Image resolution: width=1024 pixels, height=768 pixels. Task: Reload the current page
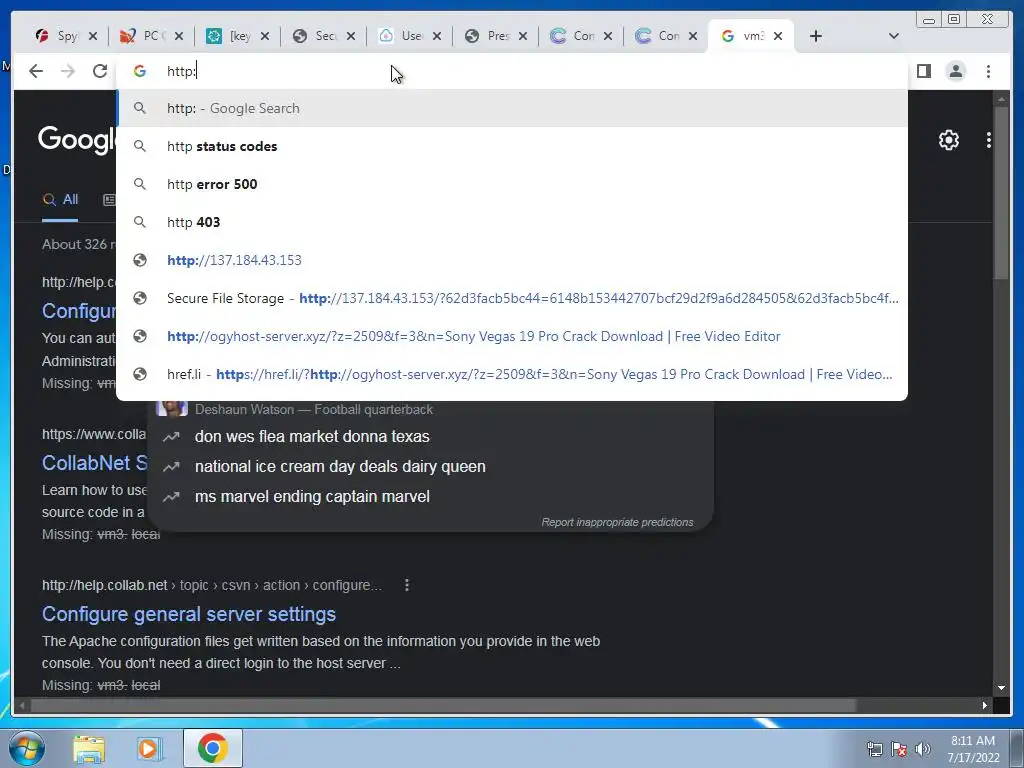99,71
